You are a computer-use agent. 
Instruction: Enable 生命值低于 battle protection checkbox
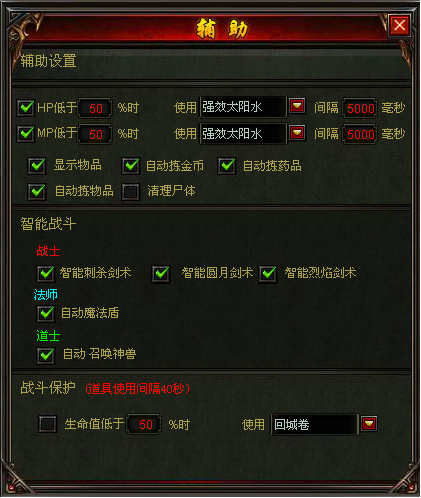47,424
